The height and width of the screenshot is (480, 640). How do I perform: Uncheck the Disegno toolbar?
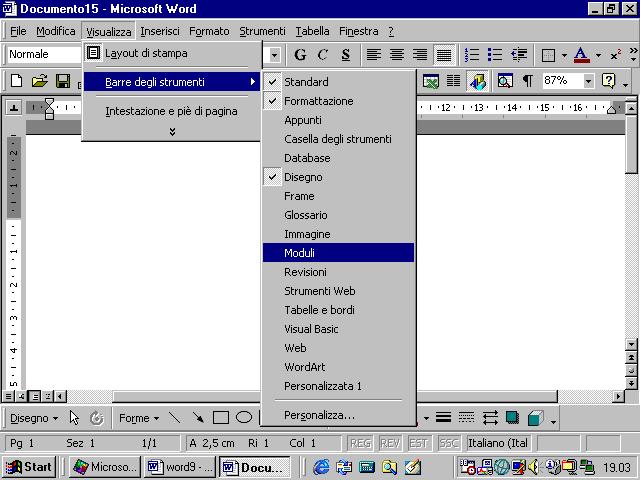click(338, 177)
